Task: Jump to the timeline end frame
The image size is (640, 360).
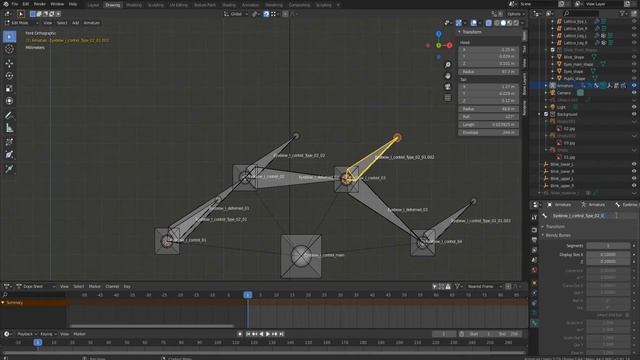Action: [281, 334]
